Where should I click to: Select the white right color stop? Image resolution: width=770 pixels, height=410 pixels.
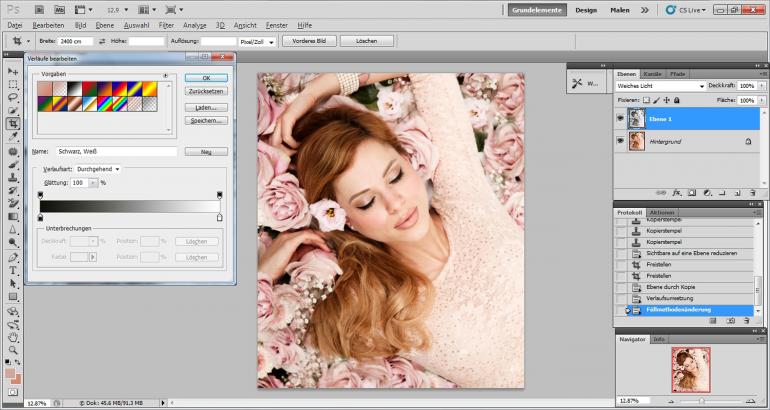pos(220,218)
